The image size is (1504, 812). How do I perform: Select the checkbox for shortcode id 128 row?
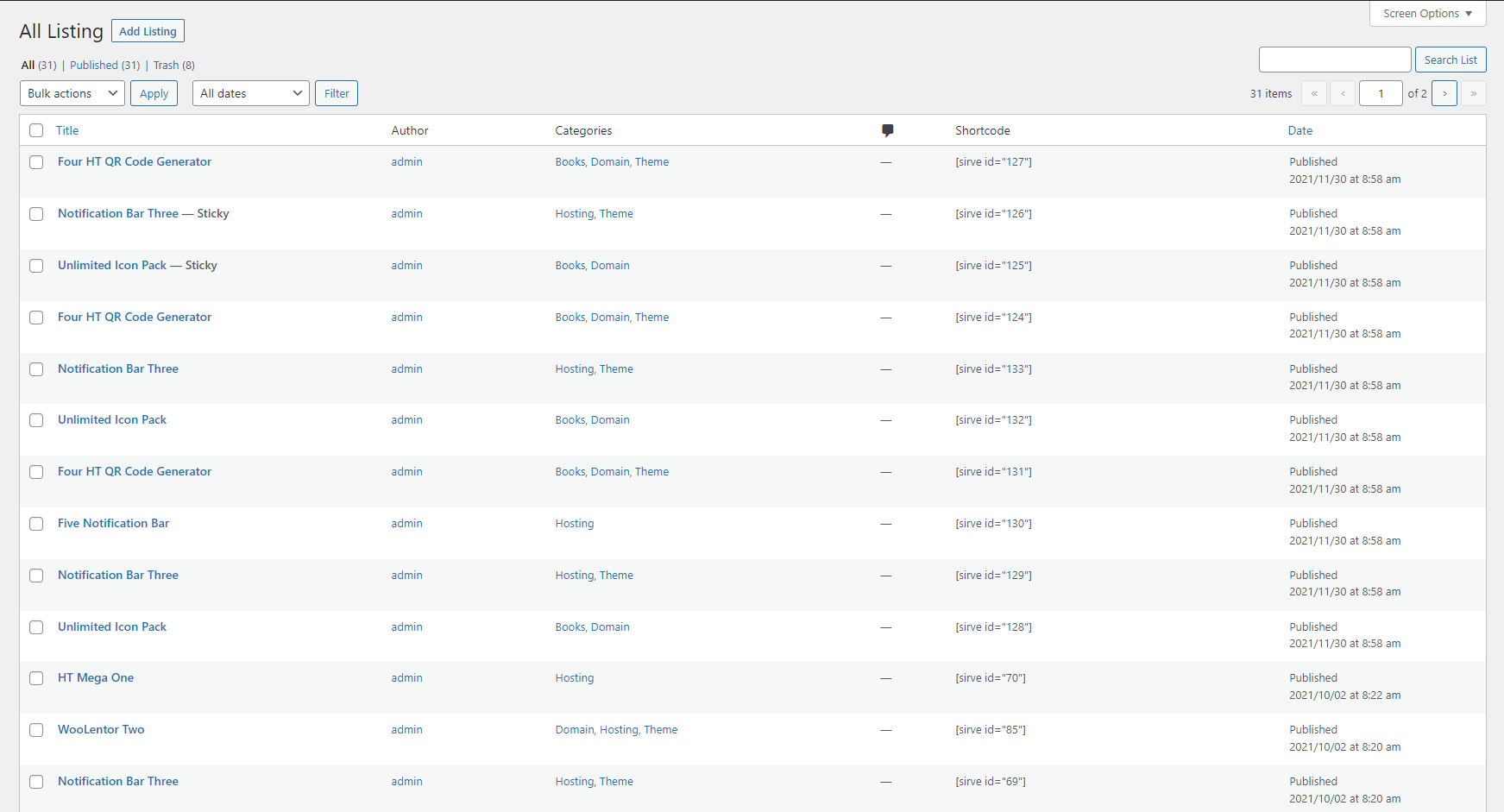click(36, 627)
